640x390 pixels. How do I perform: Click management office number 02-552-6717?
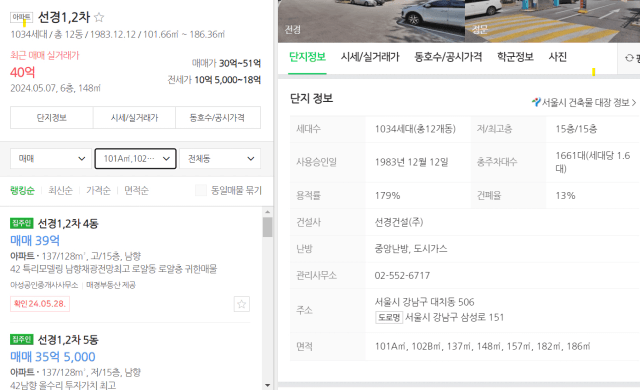(x=402, y=275)
